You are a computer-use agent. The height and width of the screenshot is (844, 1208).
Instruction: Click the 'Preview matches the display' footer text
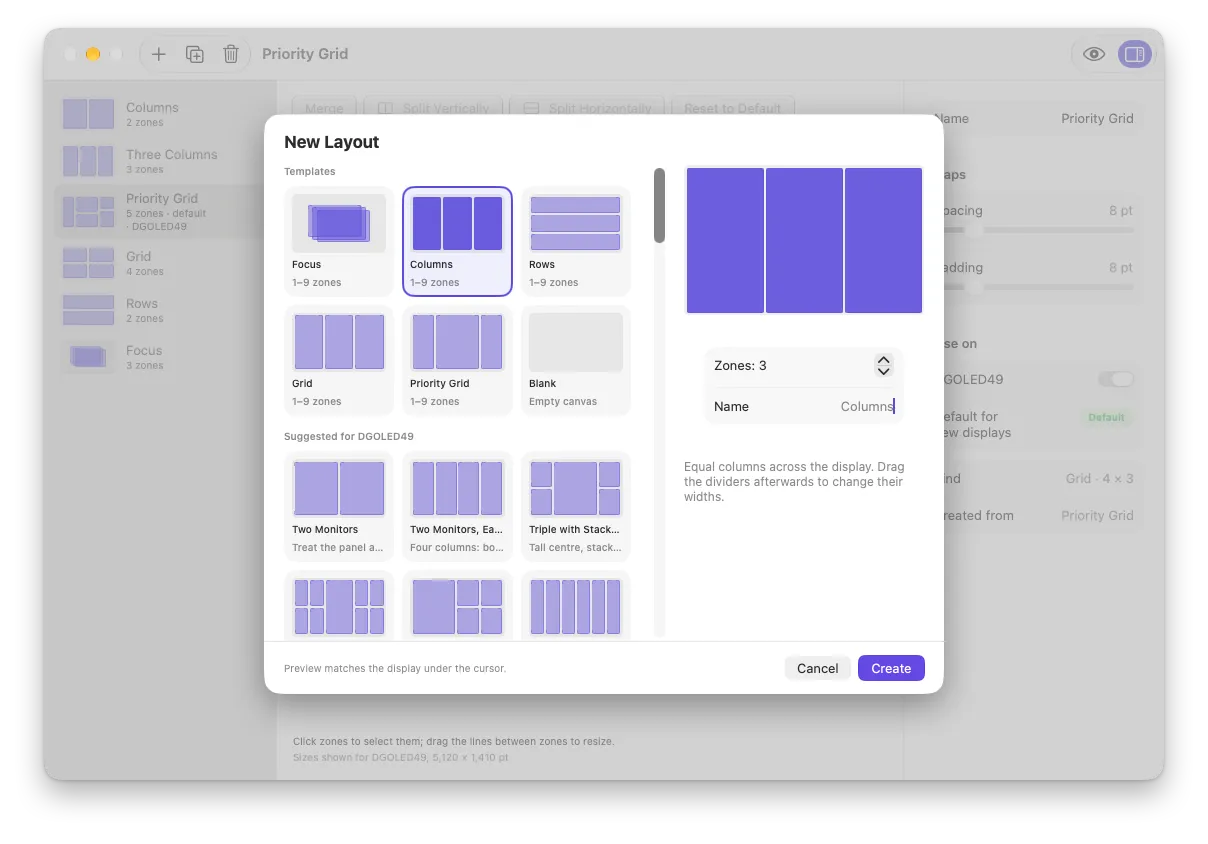395,668
